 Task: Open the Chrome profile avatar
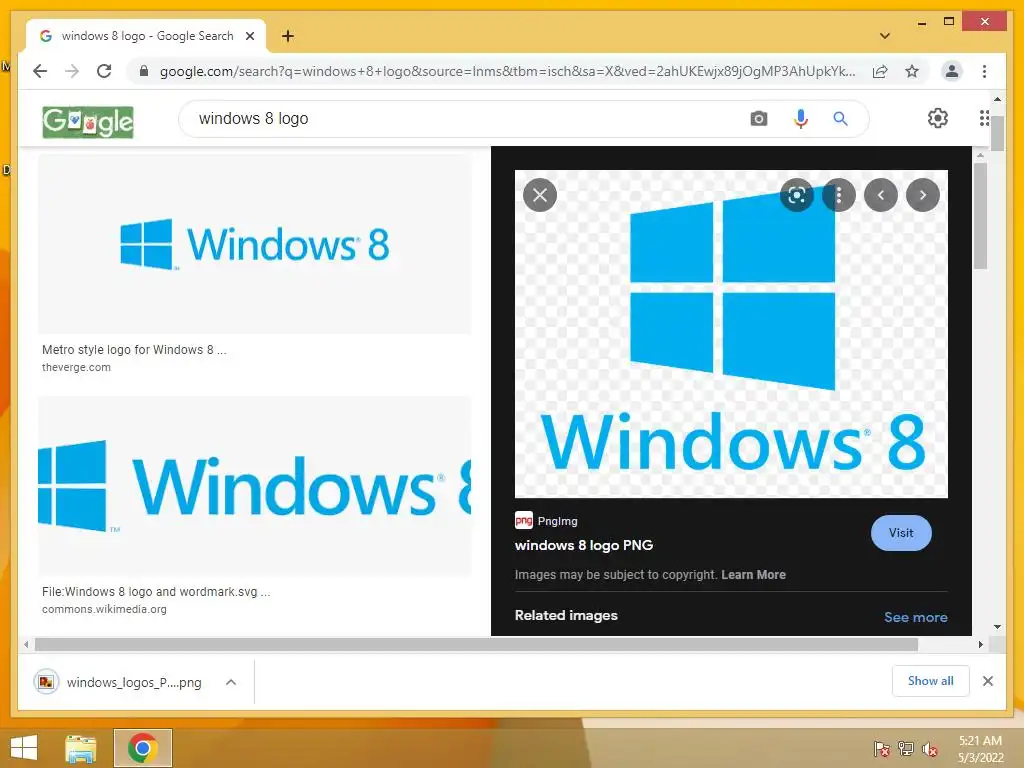coord(952,71)
